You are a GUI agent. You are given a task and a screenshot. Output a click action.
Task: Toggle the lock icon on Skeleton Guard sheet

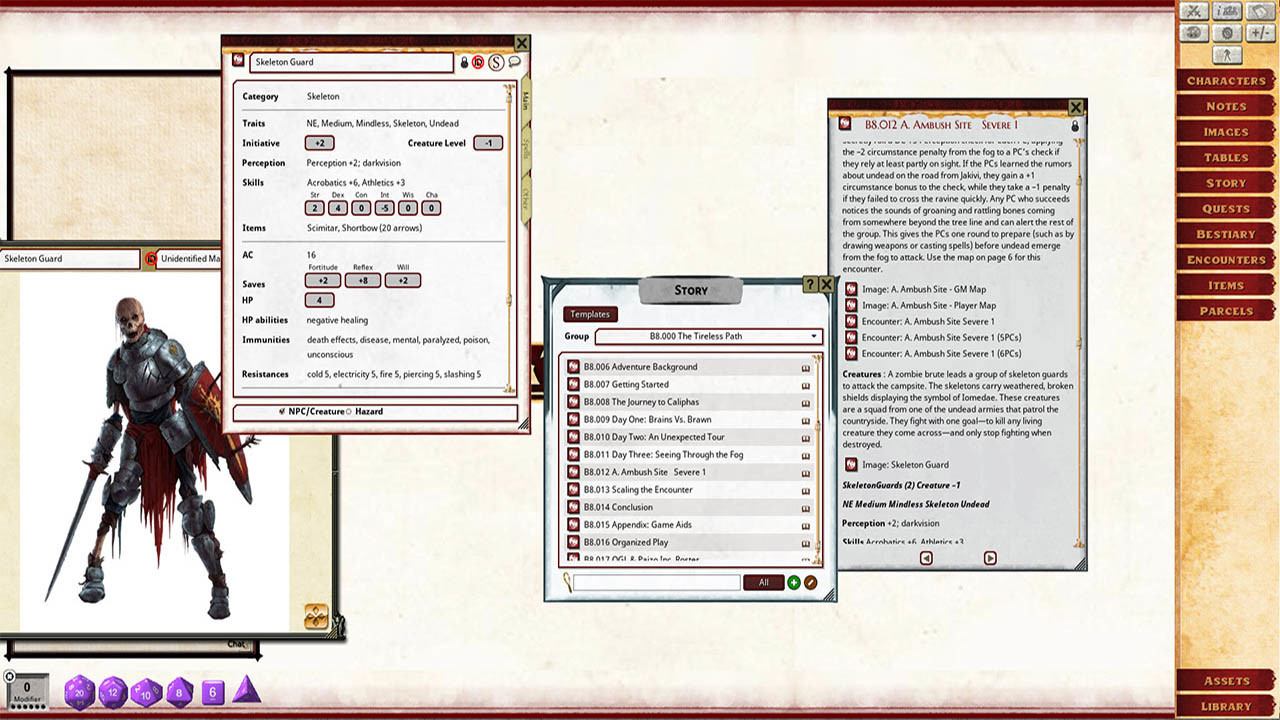point(463,62)
